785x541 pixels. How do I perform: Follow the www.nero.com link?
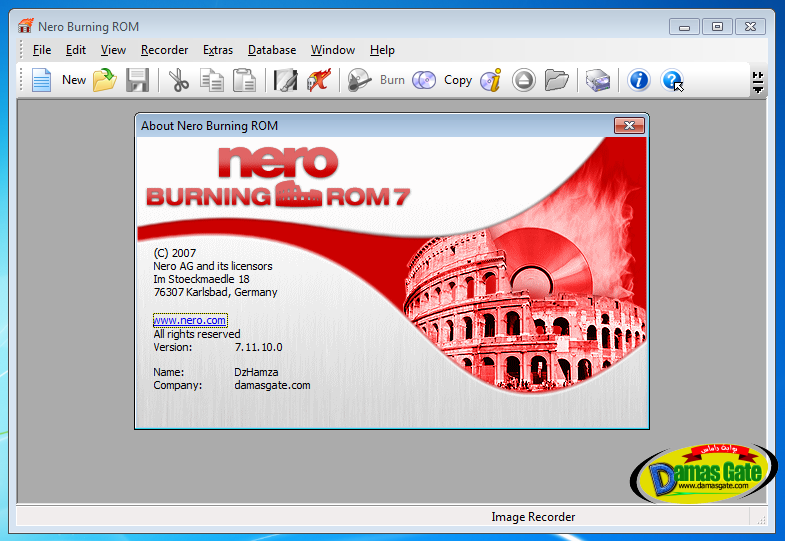point(190,320)
